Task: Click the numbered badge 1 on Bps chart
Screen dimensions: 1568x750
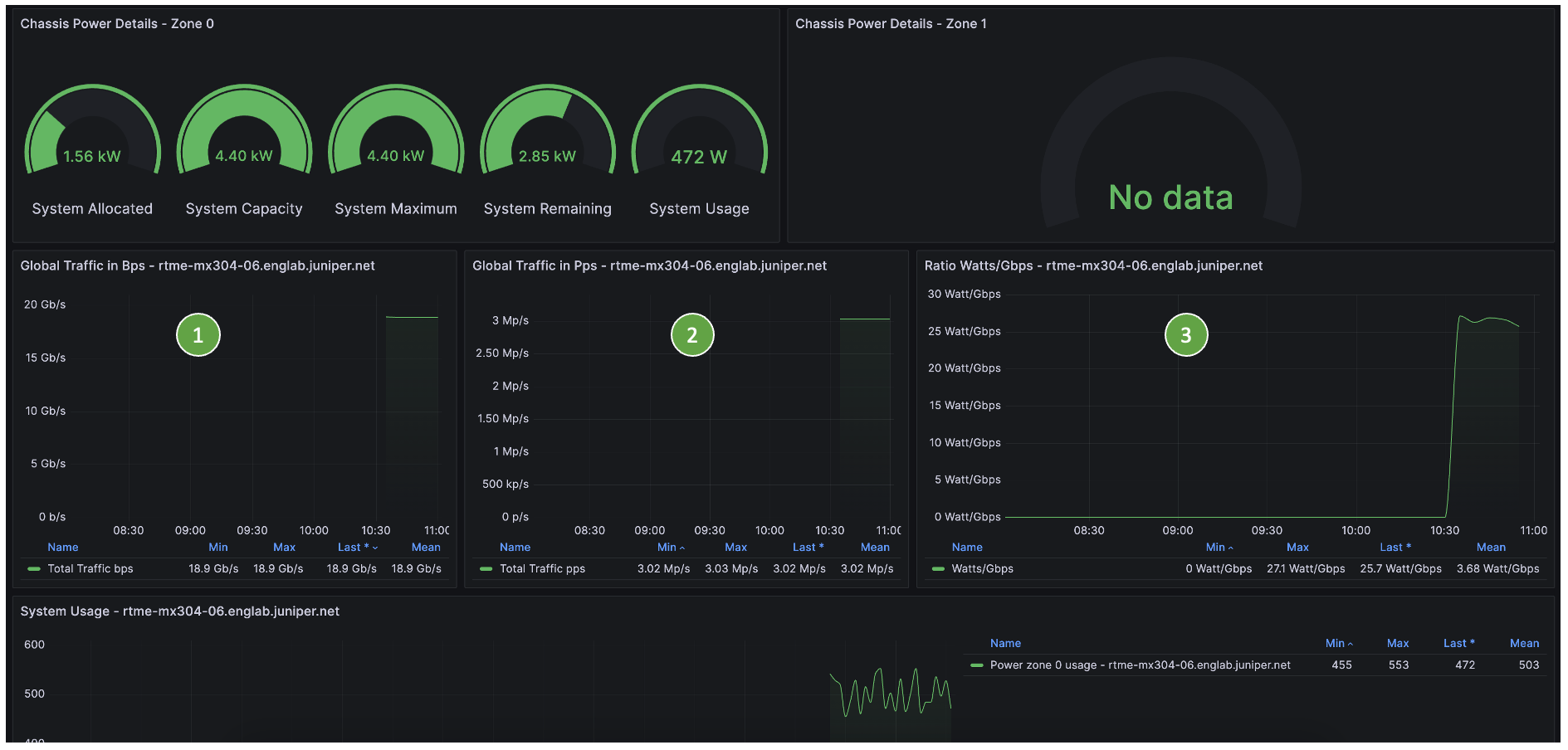Action: pos(198,334)
